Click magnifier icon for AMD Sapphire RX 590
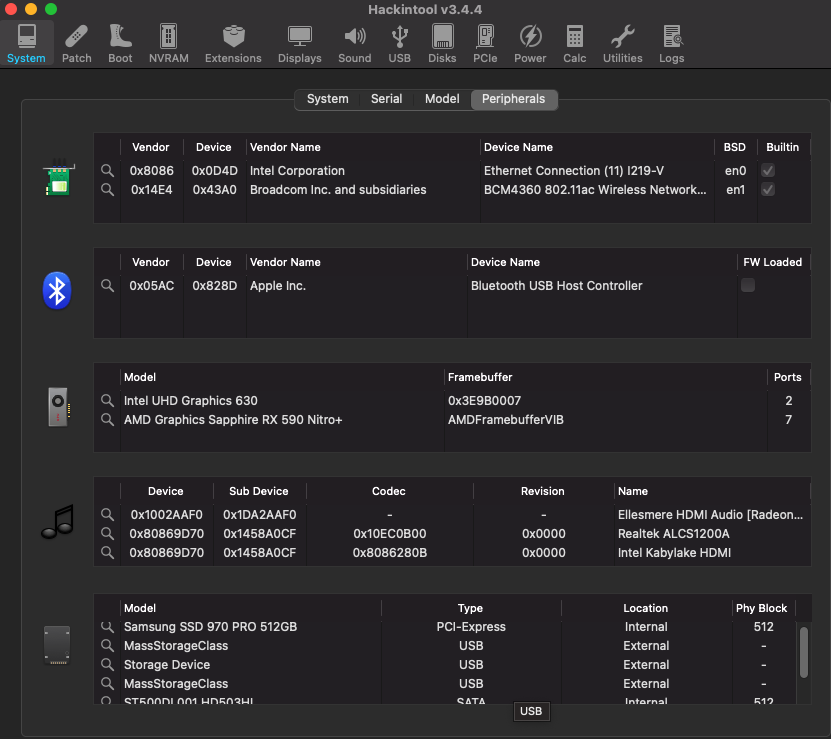 point(108,419)
